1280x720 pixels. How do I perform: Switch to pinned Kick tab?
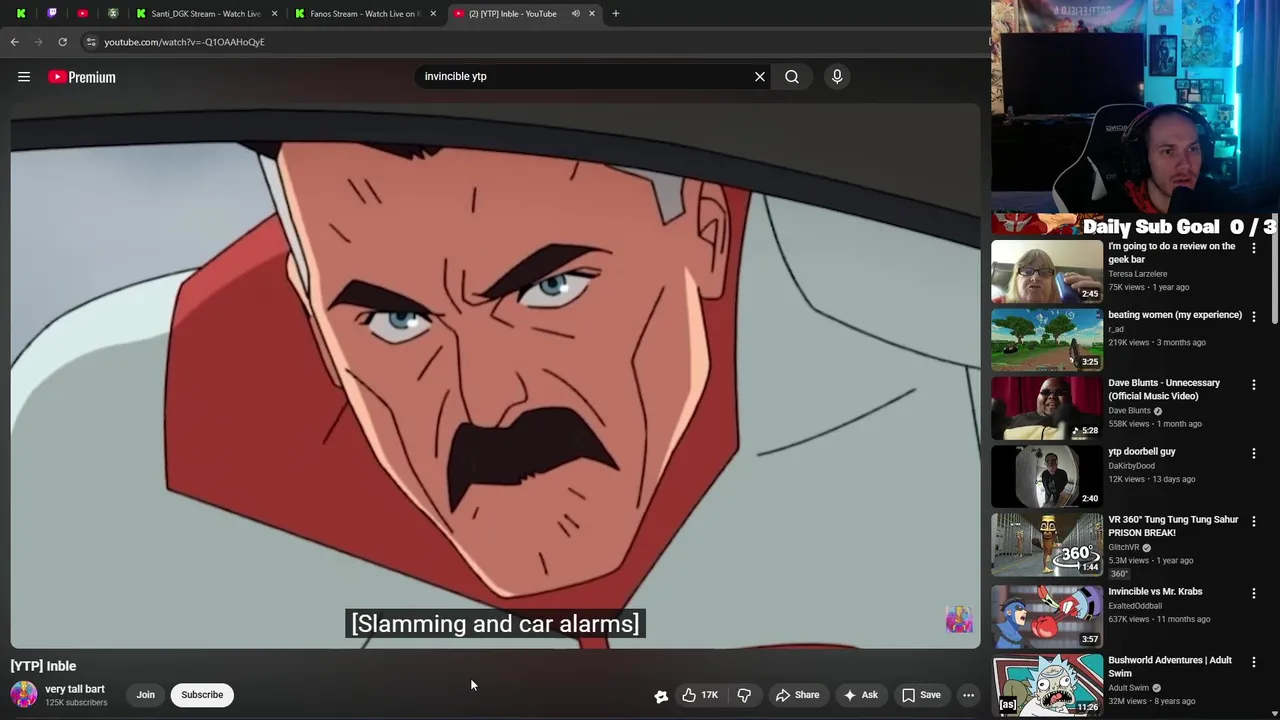[x=21, y=14]
